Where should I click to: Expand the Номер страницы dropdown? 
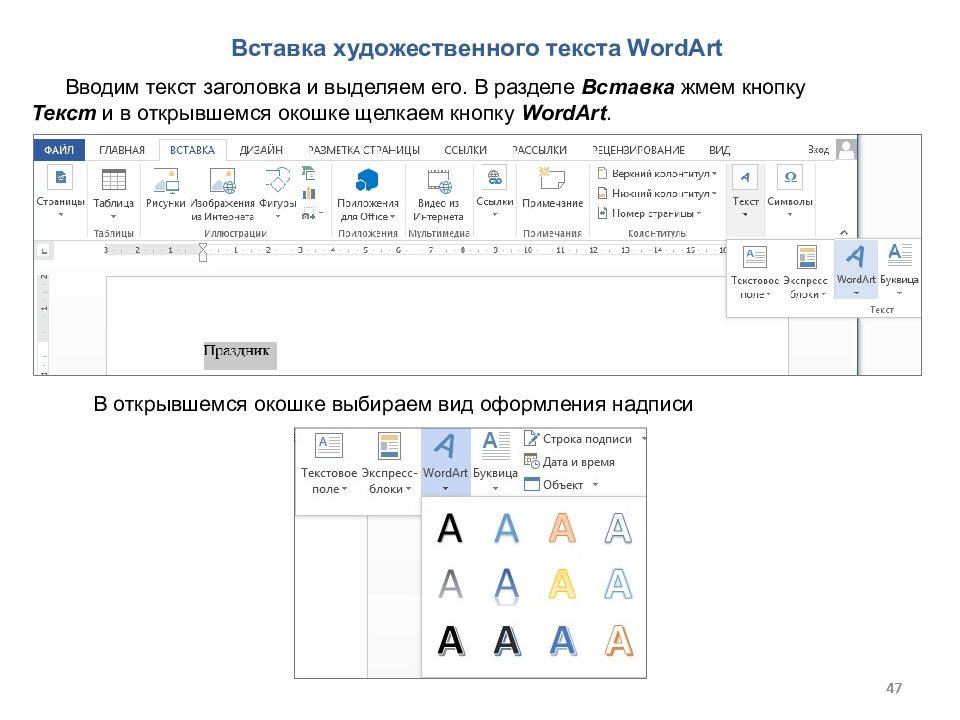click(x=650, y=213)
